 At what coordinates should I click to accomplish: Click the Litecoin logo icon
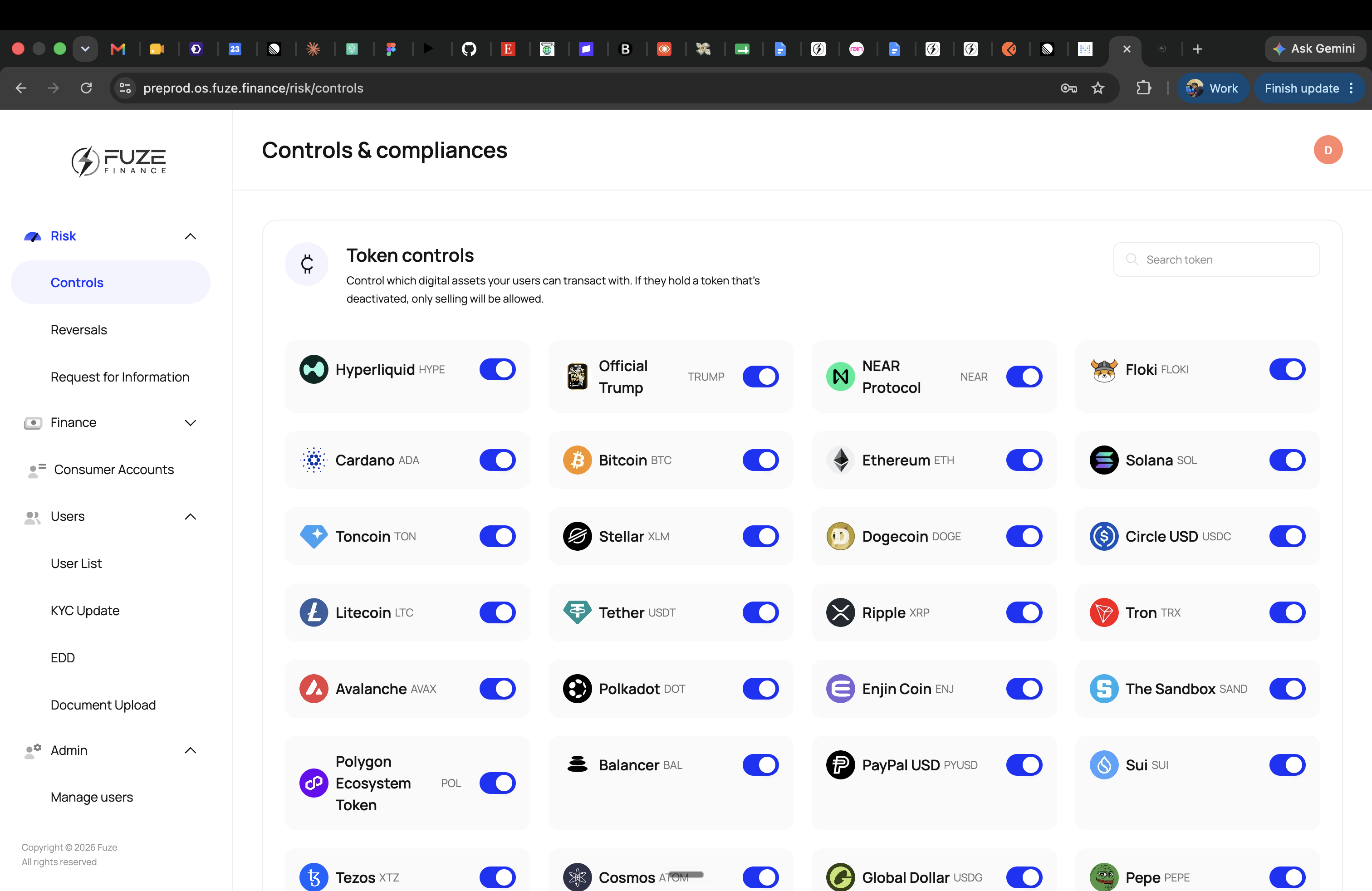(314, 612)
